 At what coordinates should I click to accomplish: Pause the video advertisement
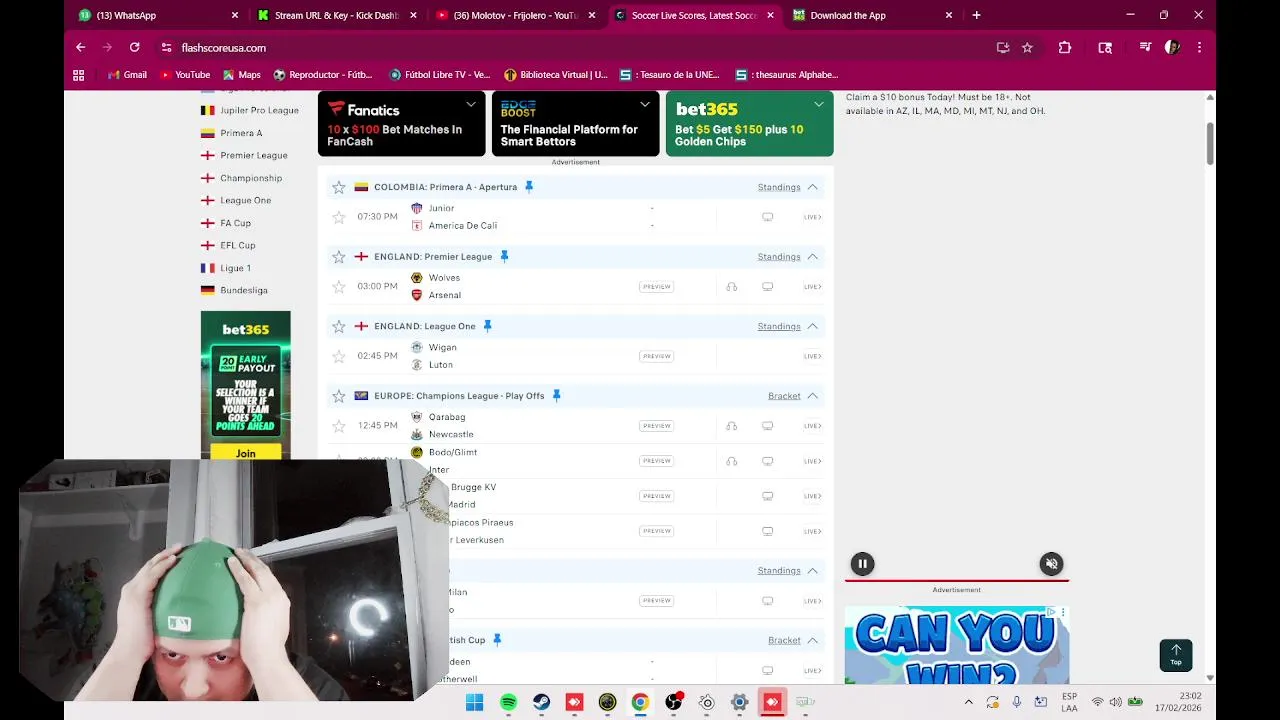click(x=862, y=564)
